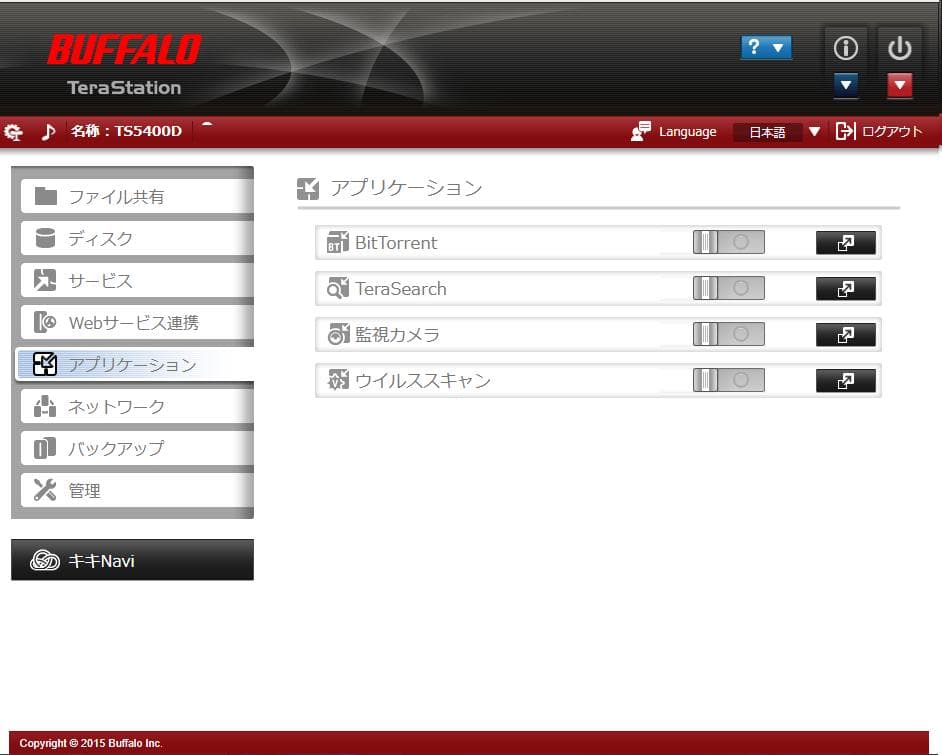Click the 管理 wrench icon
The image size is (942, 755).
pos(45,490)
